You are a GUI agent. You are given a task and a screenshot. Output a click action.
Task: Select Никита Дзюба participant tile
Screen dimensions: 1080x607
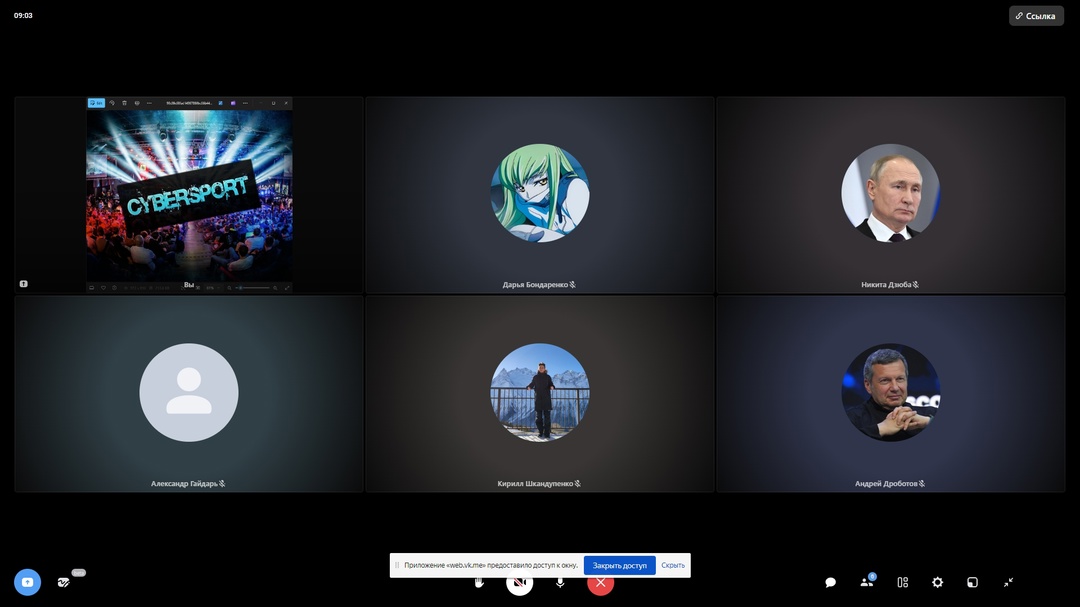(x=891, y=195)
